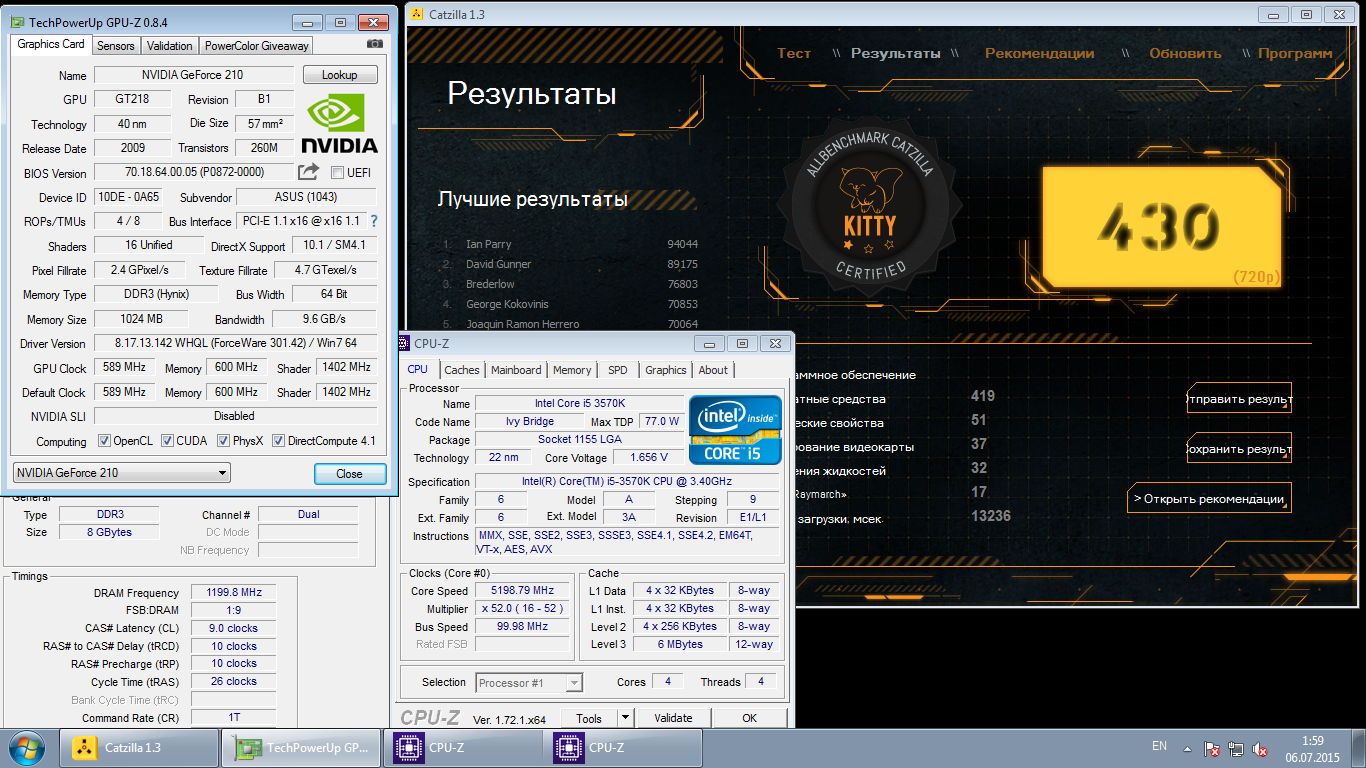Screen dimensions: 1366x768
Task: Click the muted volume tray icon
Action: [1261, 748]
